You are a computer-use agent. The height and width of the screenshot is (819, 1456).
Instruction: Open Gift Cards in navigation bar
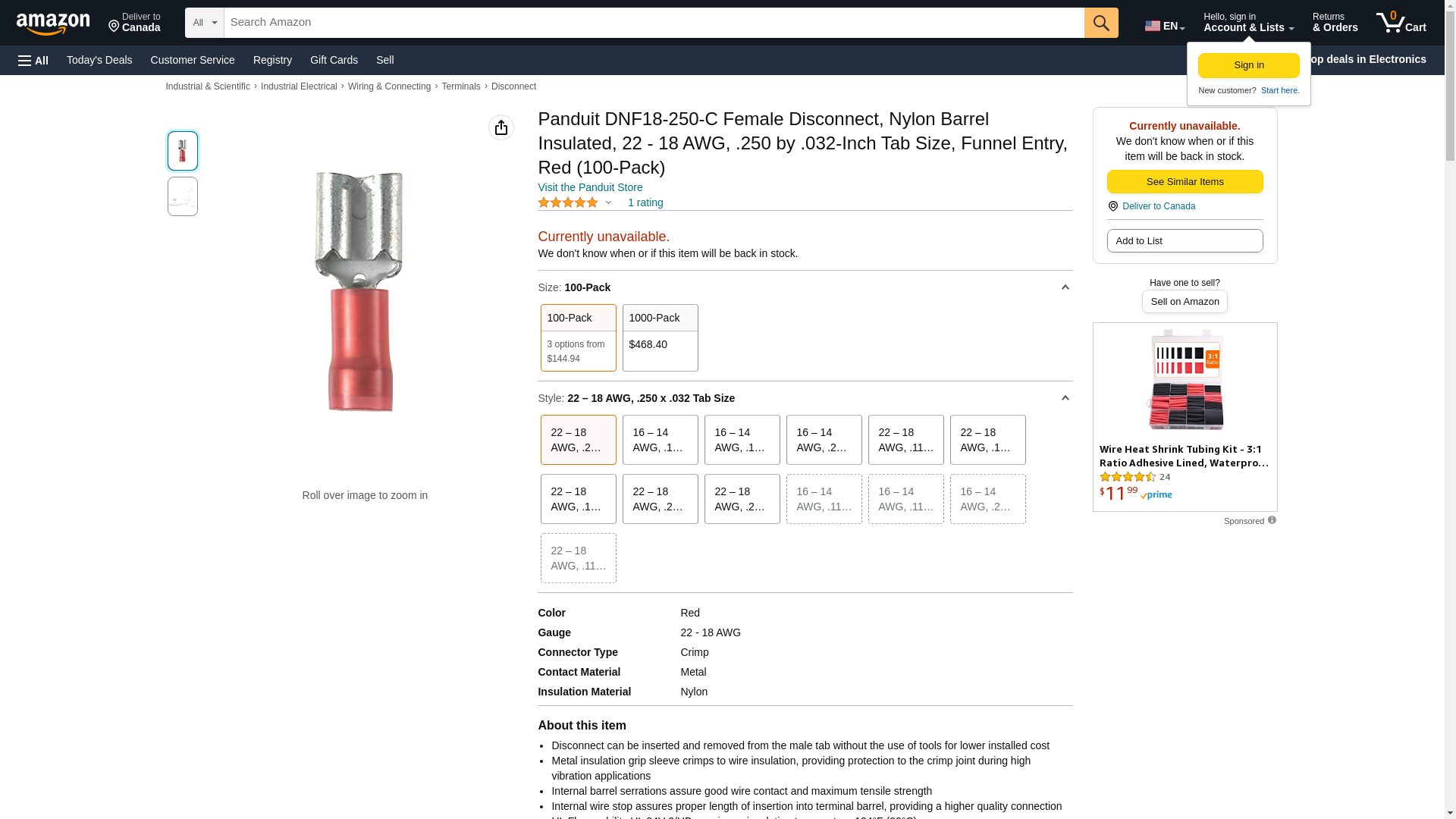[x=334, y=60]
